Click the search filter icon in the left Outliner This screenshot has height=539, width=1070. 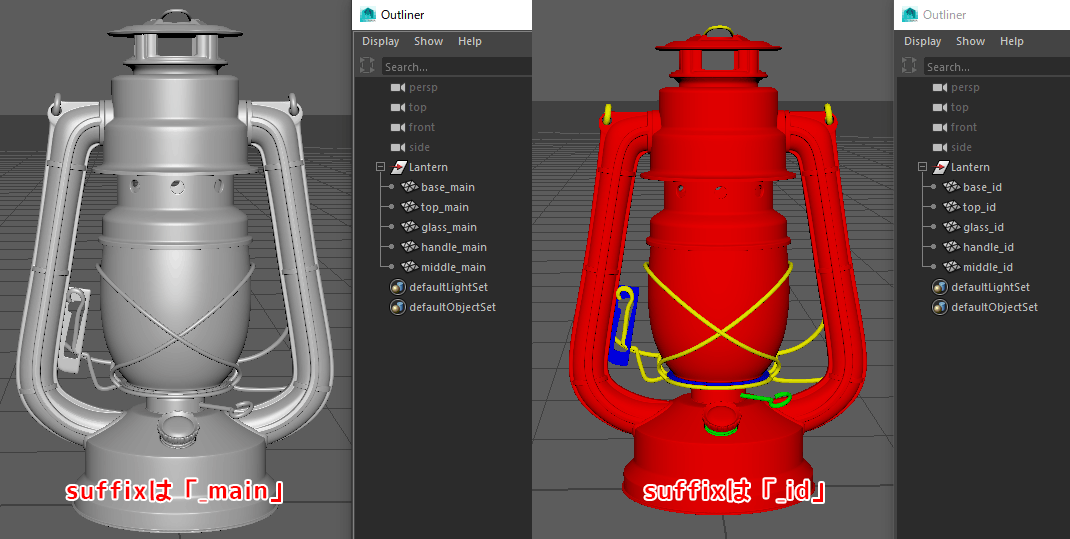(368, 67)
